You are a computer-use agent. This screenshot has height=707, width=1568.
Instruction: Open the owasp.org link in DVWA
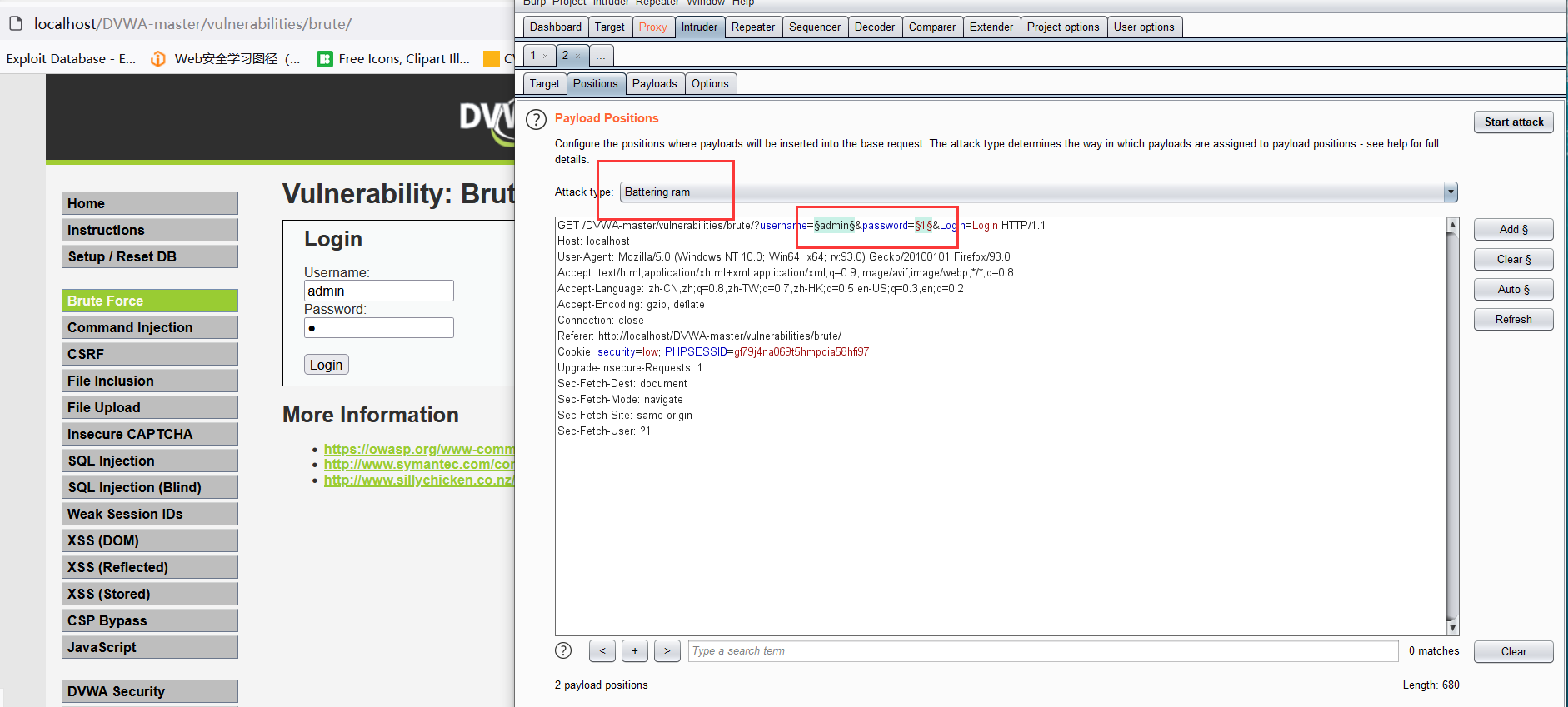[x=419, y=449]
